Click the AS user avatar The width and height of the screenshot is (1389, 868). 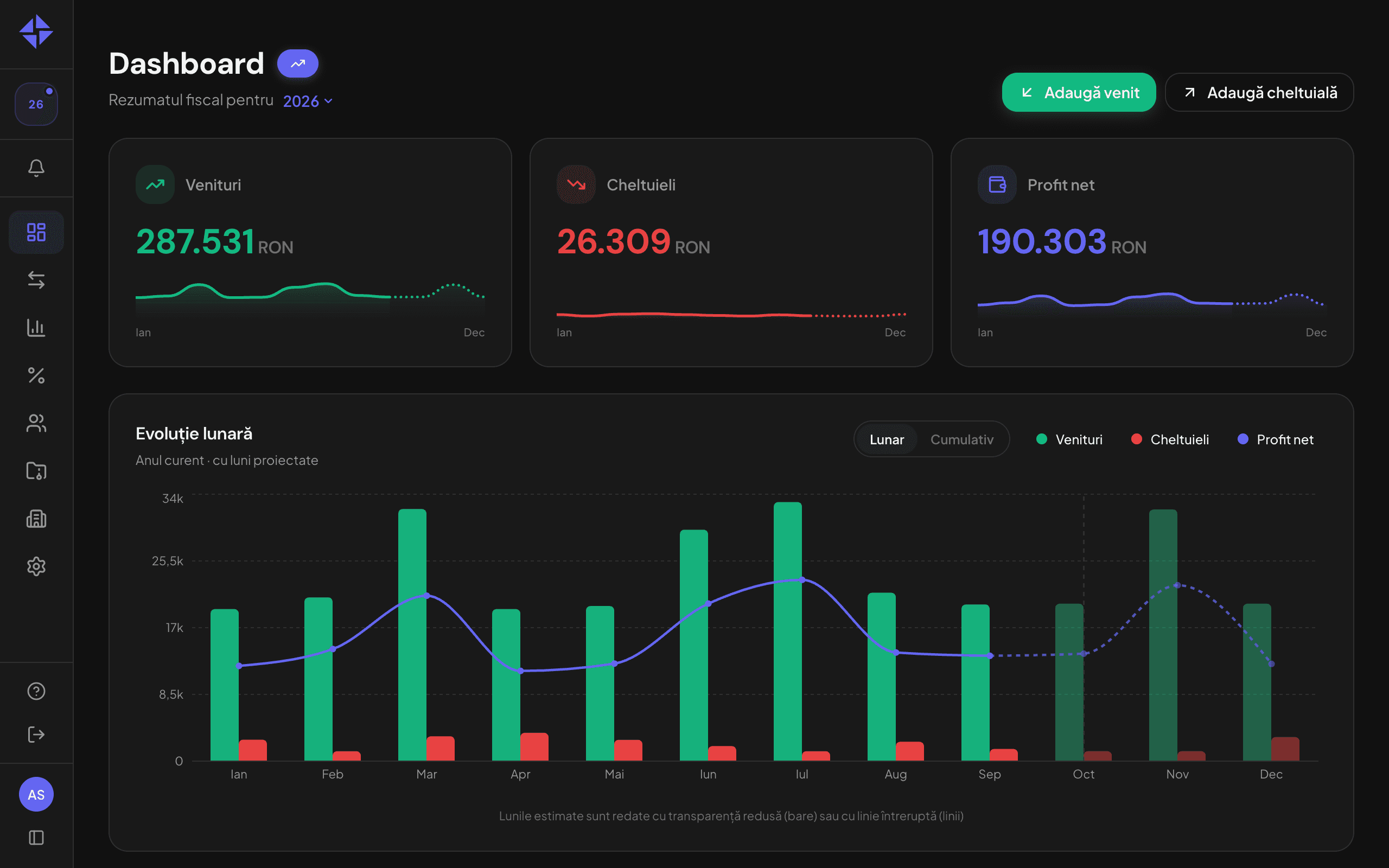click(x=36, y=795)
